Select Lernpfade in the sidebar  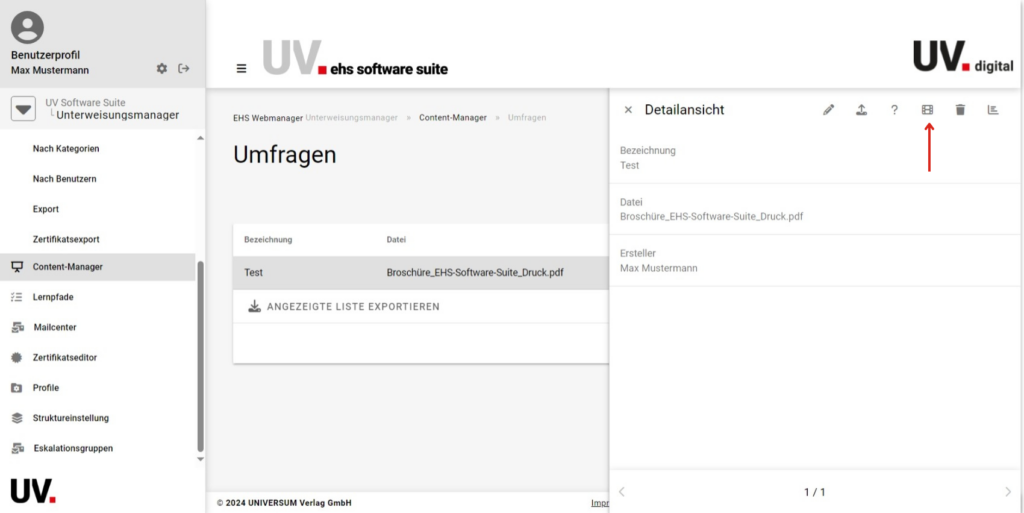pyautogui.click(x=53, y=297)
